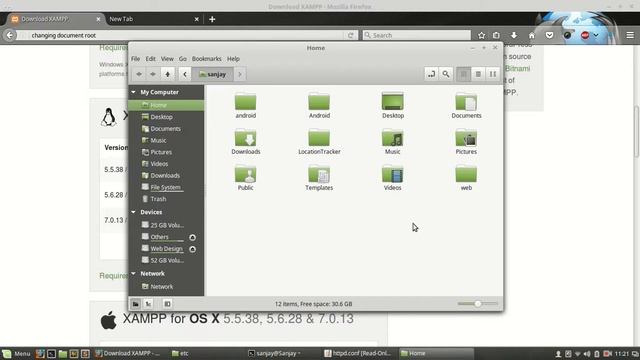Switch to Download XAMPP Firefox tab
Screen dimensions: 640x360
point(56,19)
